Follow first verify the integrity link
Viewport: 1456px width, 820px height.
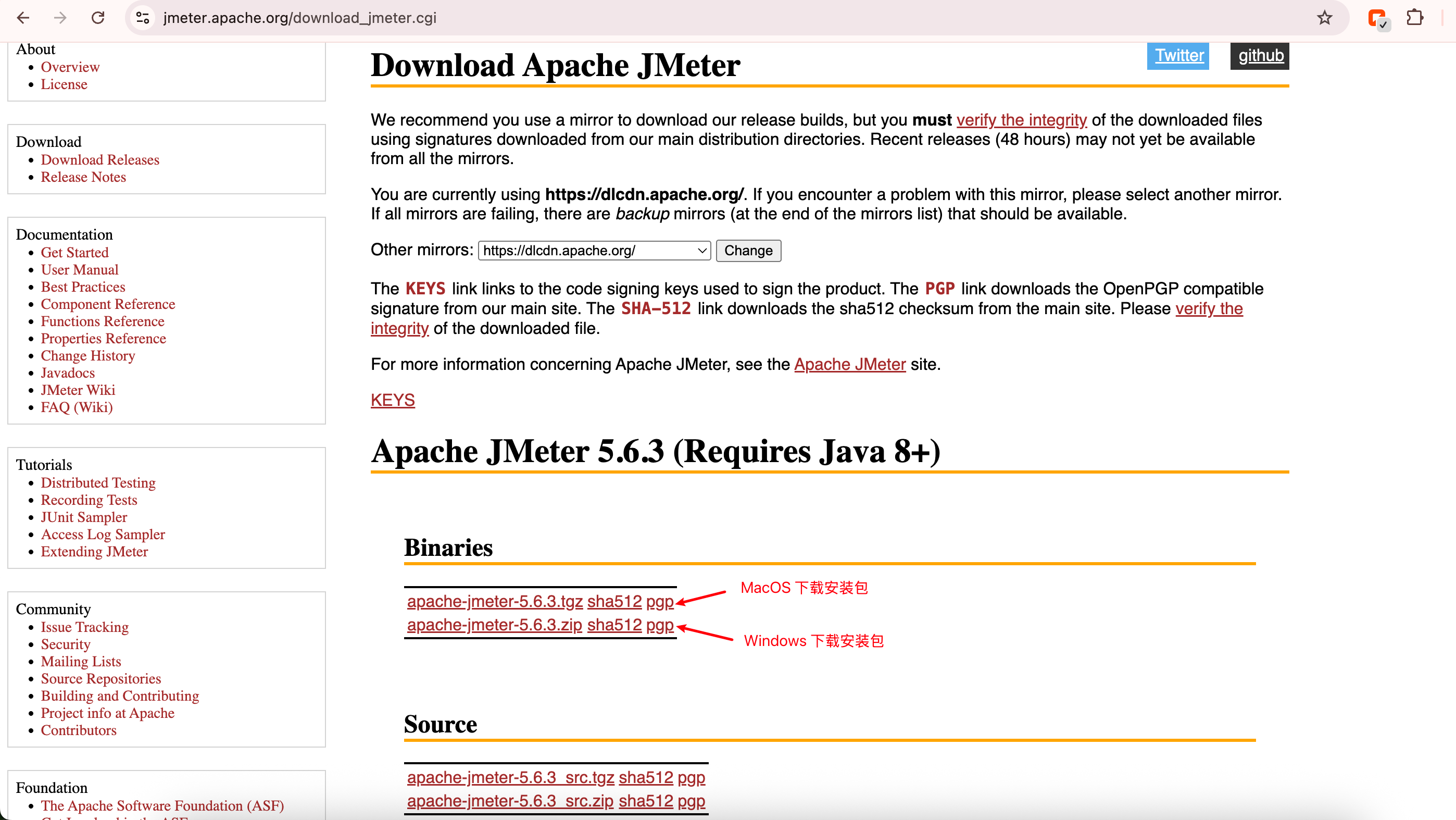1021,120
